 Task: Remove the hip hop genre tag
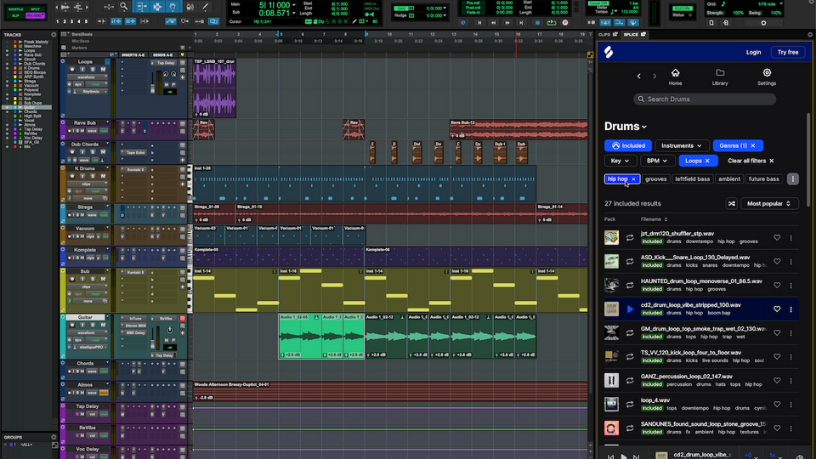[633, 179]
